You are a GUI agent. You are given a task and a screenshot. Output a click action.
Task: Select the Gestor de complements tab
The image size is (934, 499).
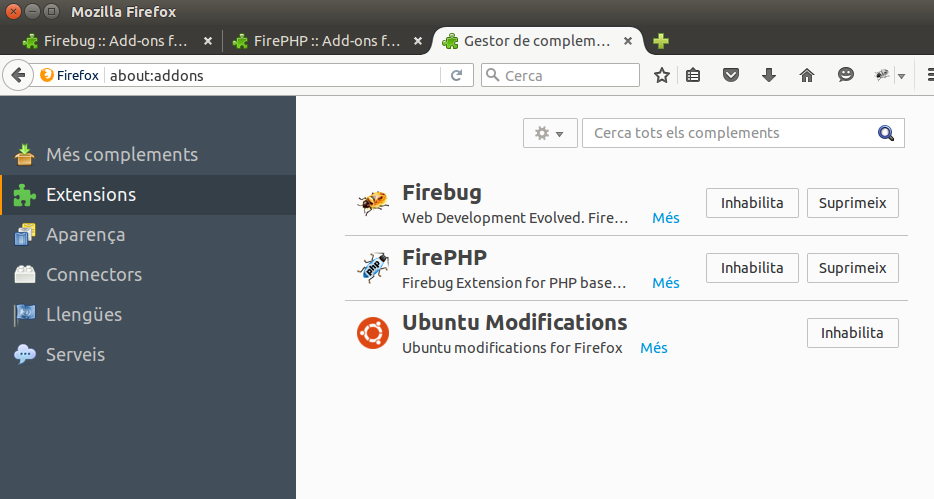(x=536, y=41)
